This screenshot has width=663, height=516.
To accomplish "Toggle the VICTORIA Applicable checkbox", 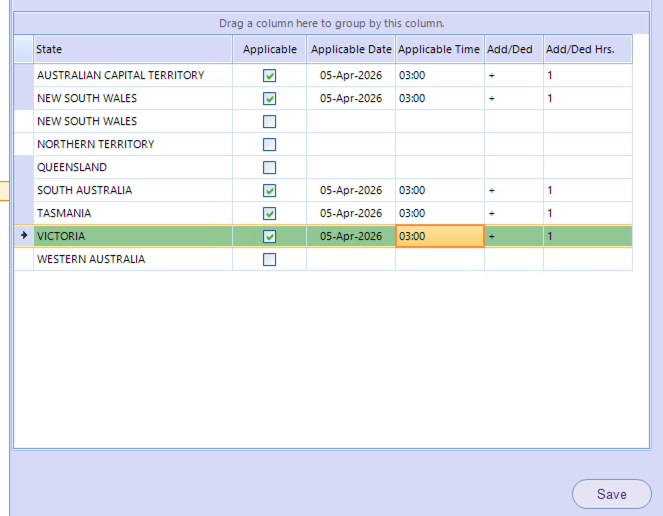I will [x=269, y=237].
